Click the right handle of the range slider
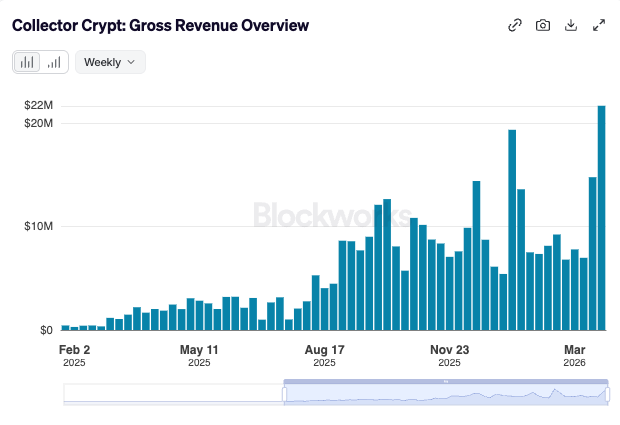The height and width of the screenshot is (425, 620). [x=607, y=394]
